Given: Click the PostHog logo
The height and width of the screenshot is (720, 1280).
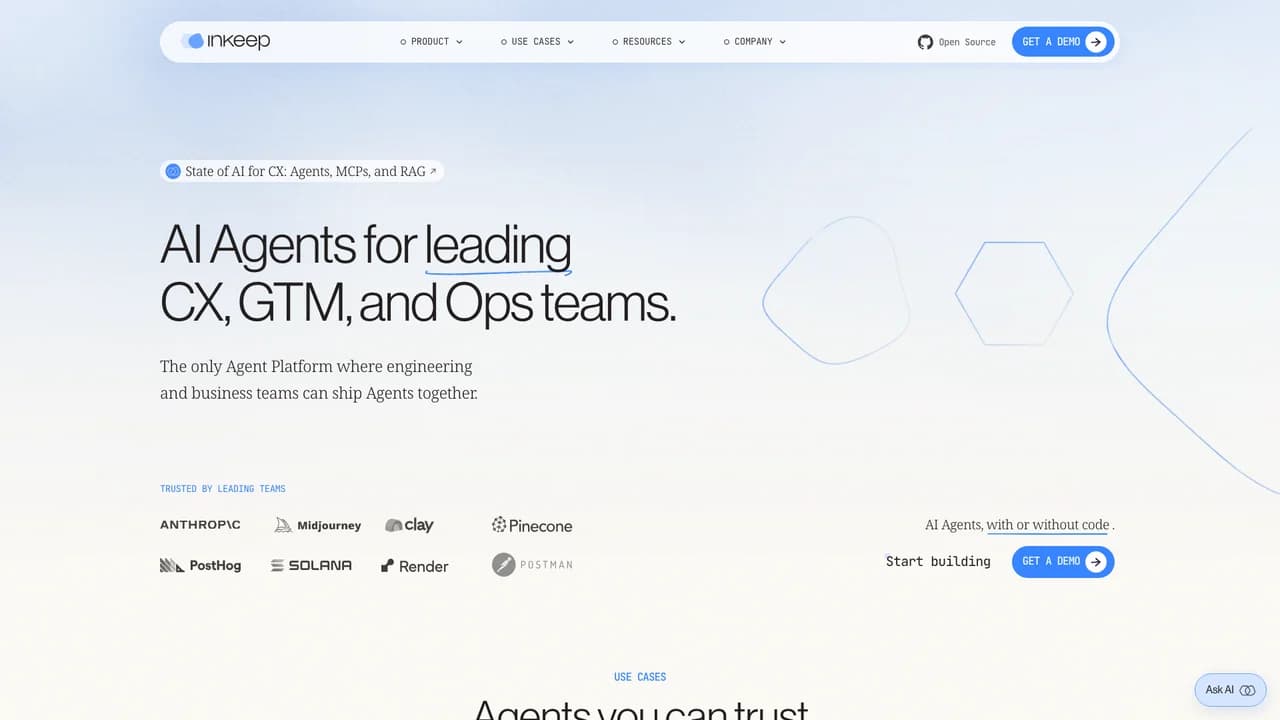Looking at the screenshot, I should pos(200,565).
